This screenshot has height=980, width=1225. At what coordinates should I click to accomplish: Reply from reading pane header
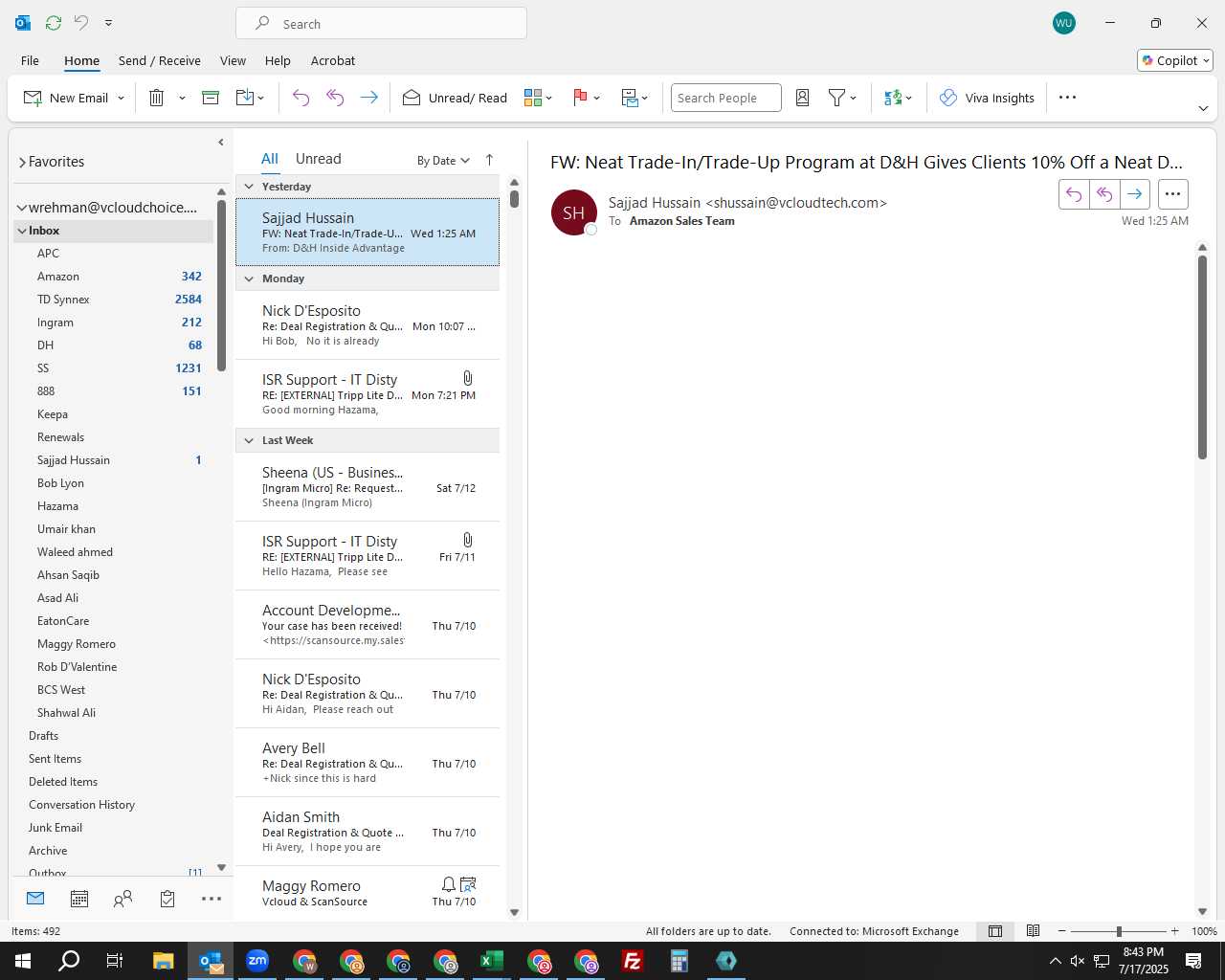1074,194
